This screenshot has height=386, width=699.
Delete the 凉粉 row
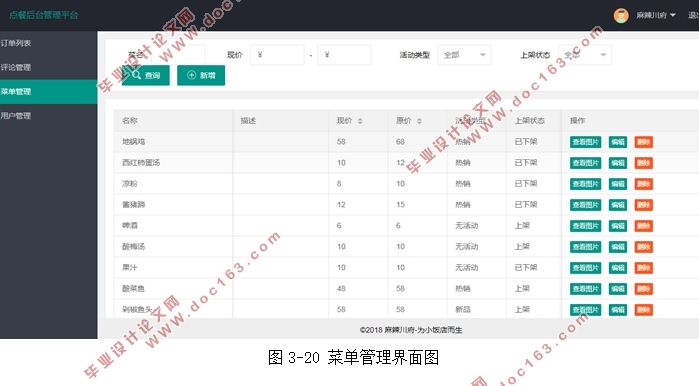coord(644,184)
